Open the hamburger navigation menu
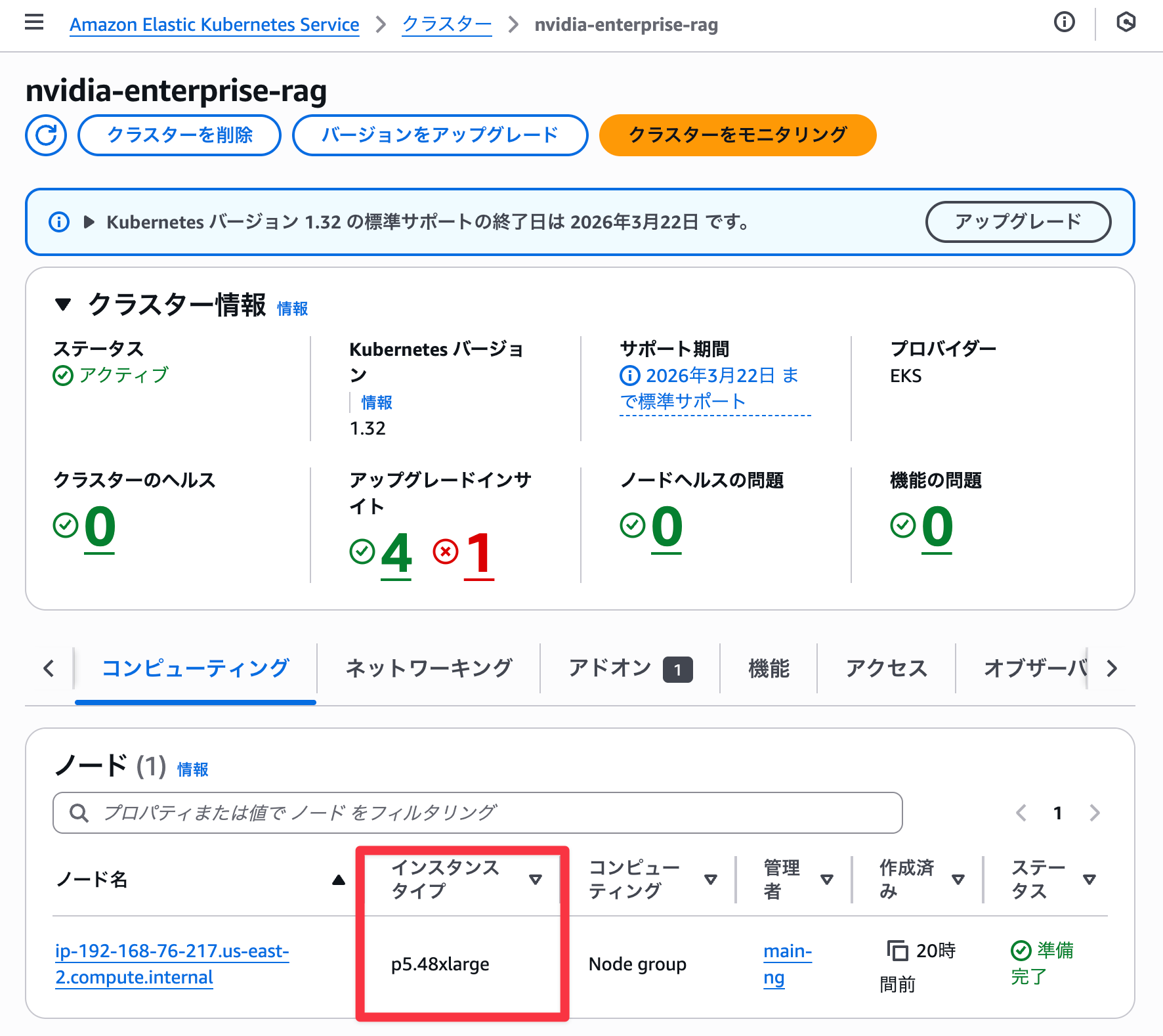Image resolution: width=1163 pixels, height=1036 pixels. (33, 22)
